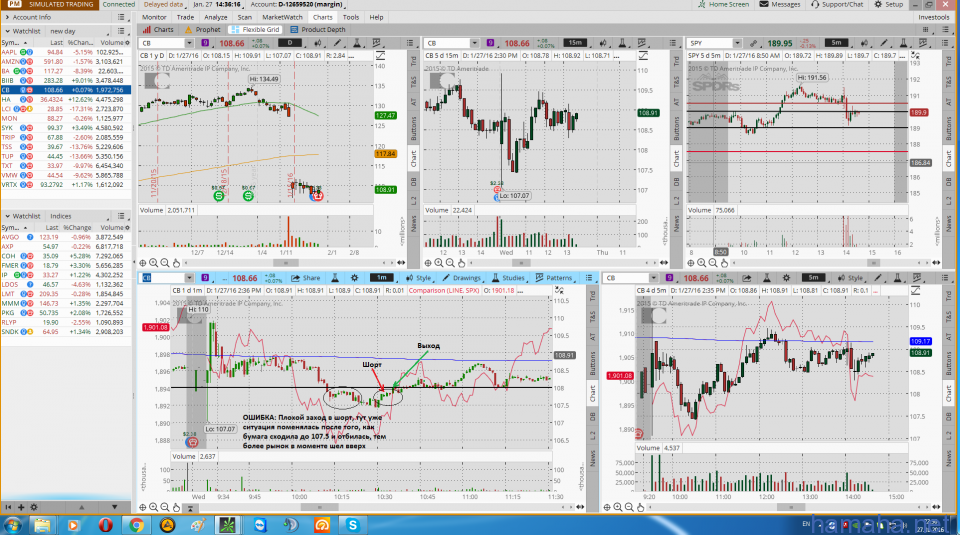The height and width of the screenshot is (535, 960).
Task: Open the Scan tab
Action: (x=244, y=17)
